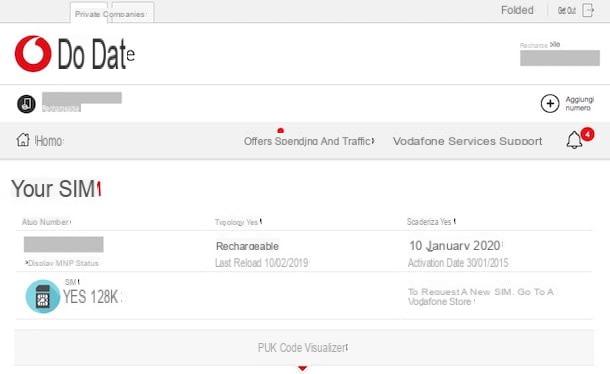The width and height of the screenshot is (610, 374).
Task: Open Vodafone Services Support menu
Action: pyautogui.click(x=467, y=141)
